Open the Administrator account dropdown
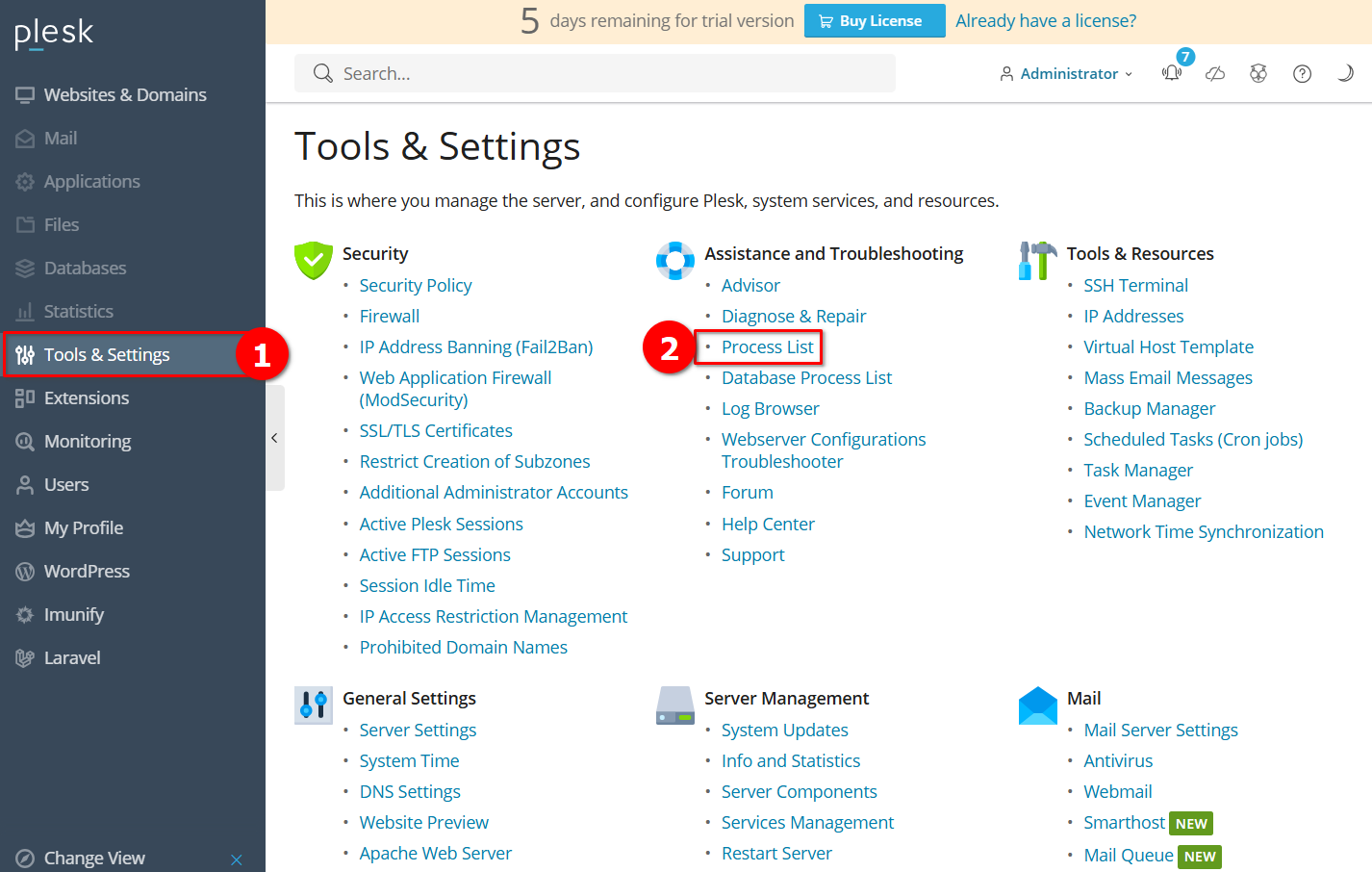 (x=1066, y=73)
